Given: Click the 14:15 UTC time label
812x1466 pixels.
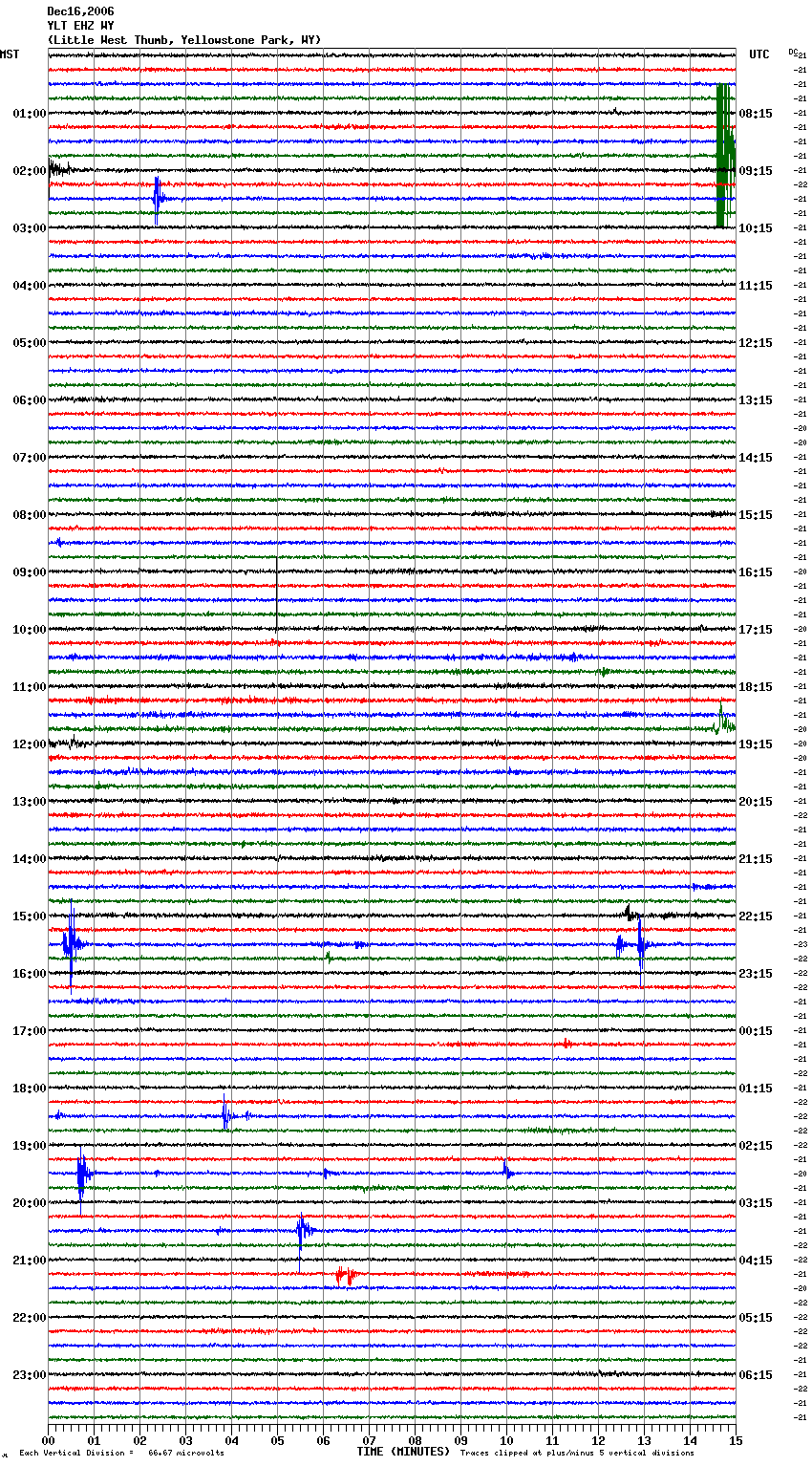Looking at the screenshot, I should (x=756, y=458).
